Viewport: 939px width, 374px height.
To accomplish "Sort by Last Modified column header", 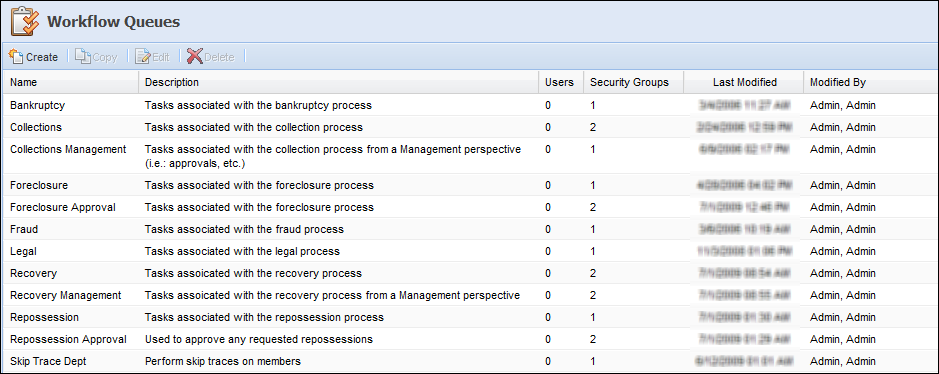I will (x=744, y=83).
